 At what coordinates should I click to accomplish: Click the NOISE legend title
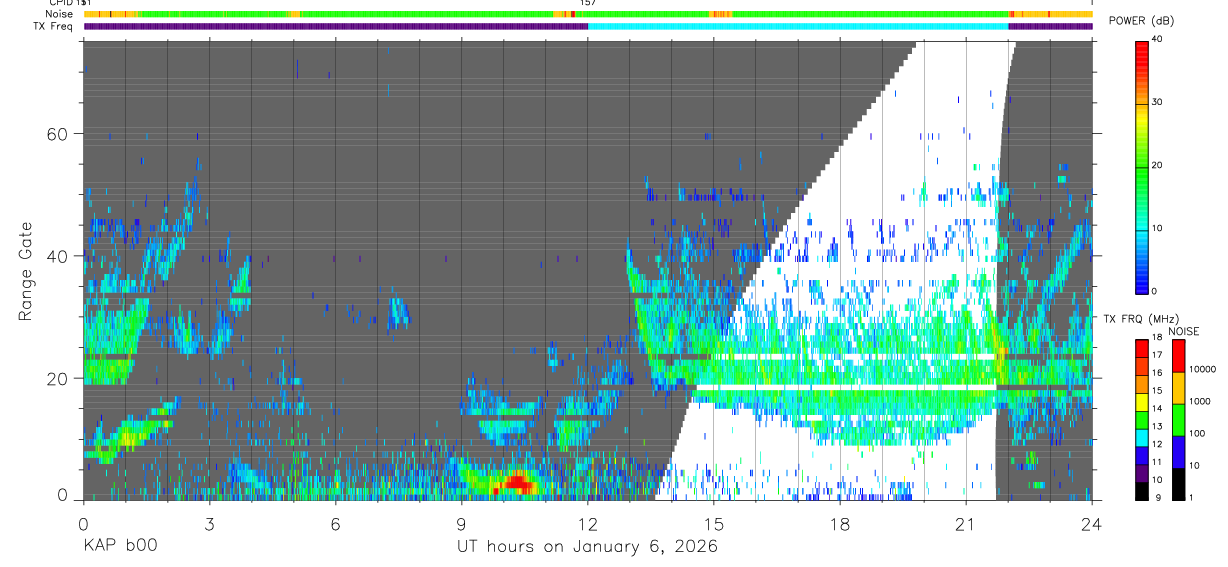pos(1184,331)
